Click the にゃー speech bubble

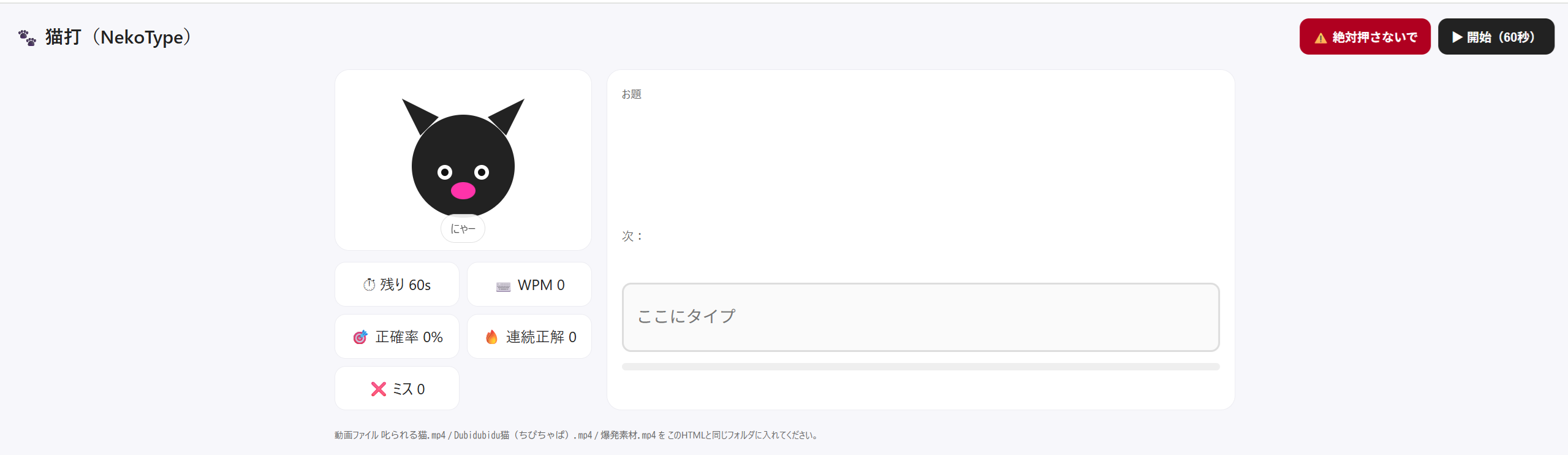[x=463, y=229]
